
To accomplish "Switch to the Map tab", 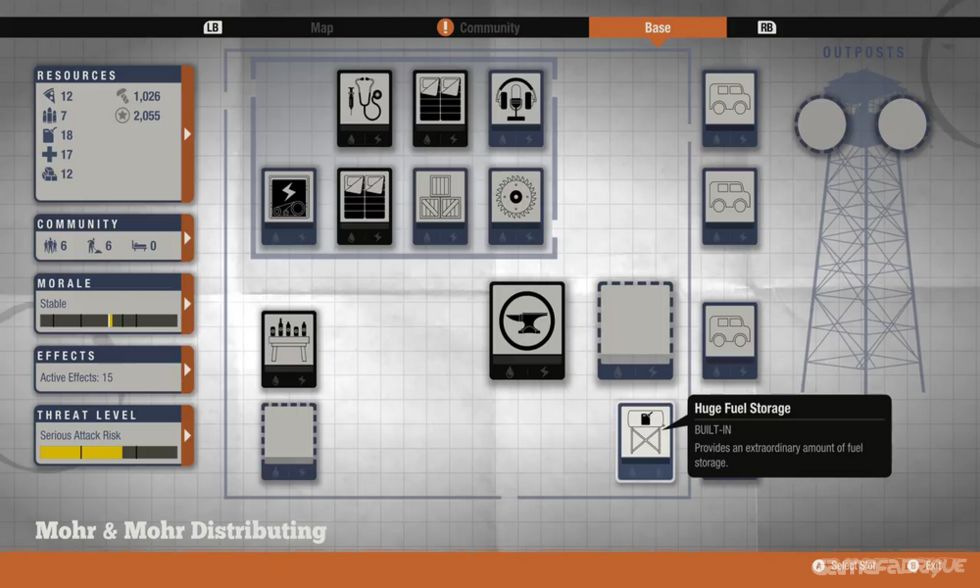I will tap(322, 27).
